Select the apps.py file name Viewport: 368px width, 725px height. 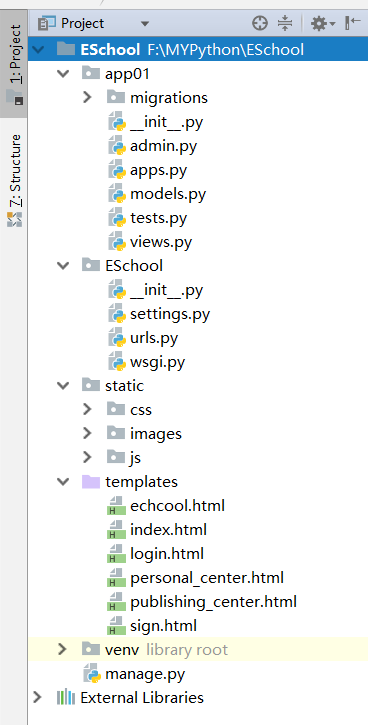pos(159,170)
